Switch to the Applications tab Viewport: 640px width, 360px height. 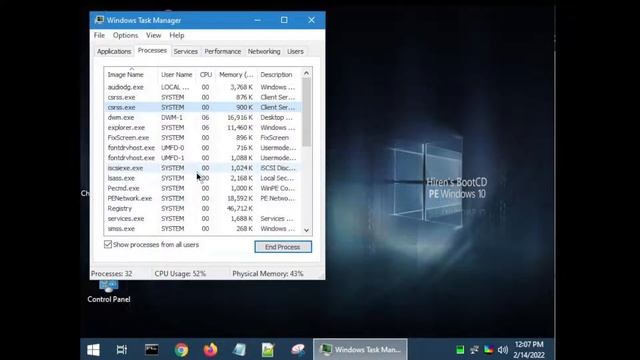[x=114, y=51]
